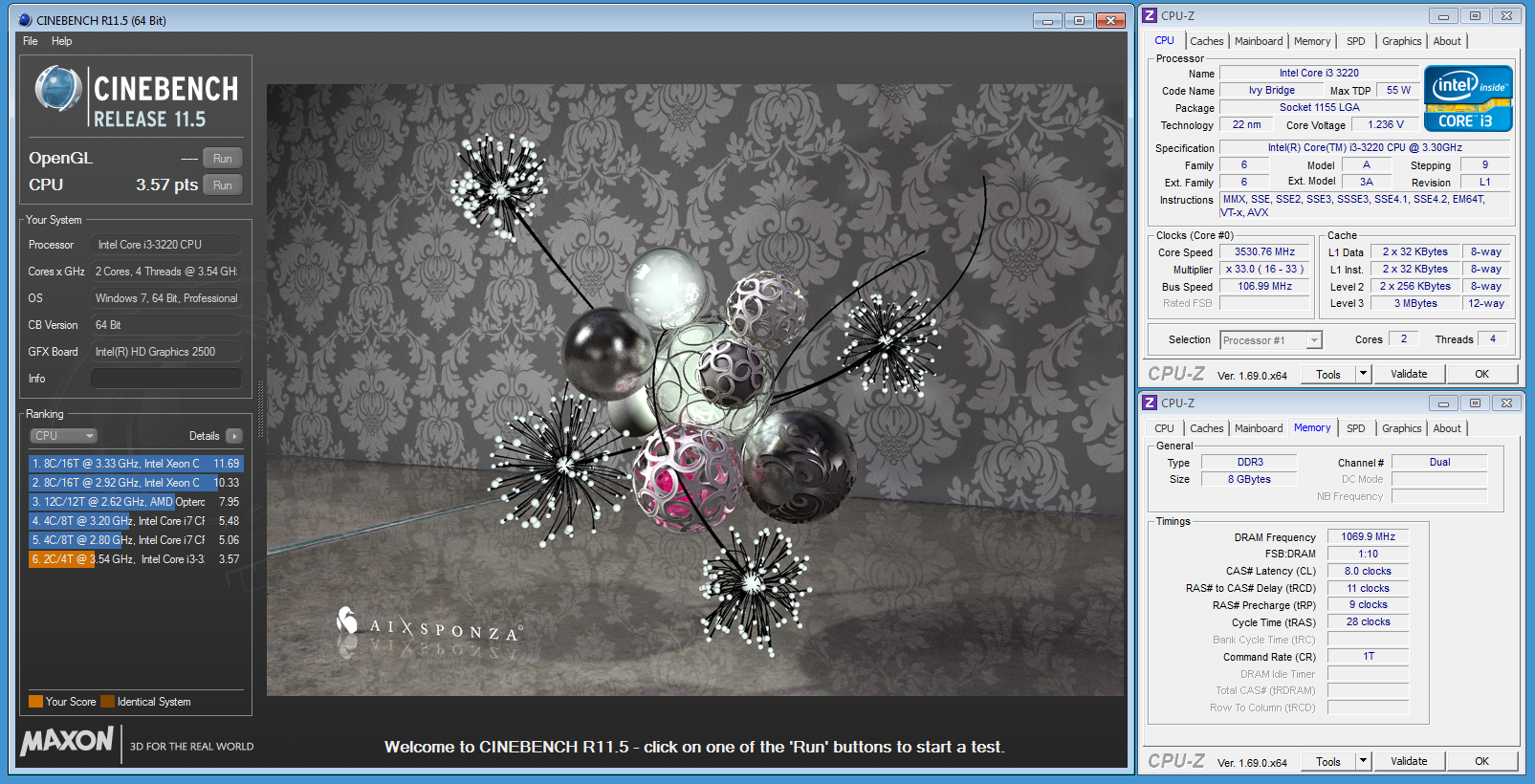Maximize the Cinebench window
The width and height of the screenshot is (1535, 784).
pos(1079,20)
